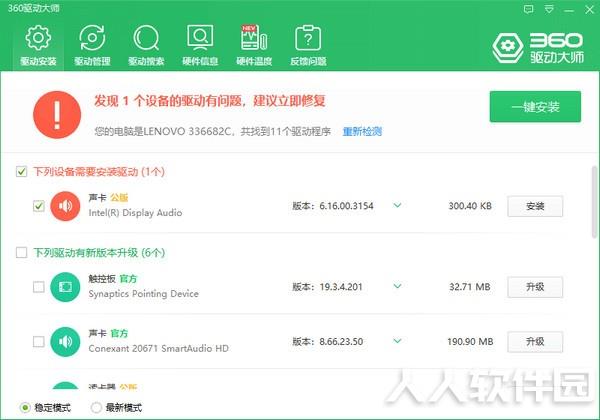Viewport: 600px width, 420px height.
Task: Click 升级 for Conexant SmartAudio HD
Action: 535,342
